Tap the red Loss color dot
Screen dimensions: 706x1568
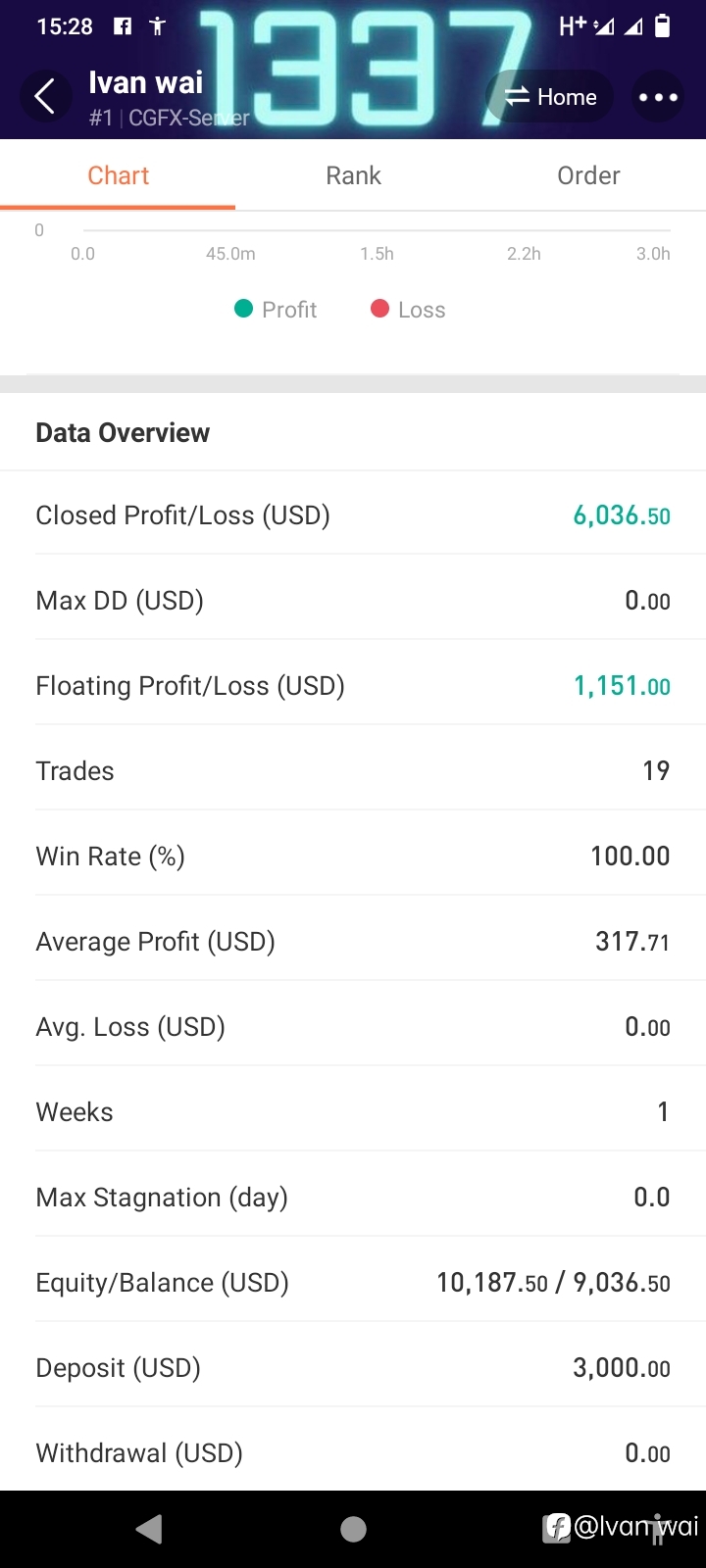point(379,310)
